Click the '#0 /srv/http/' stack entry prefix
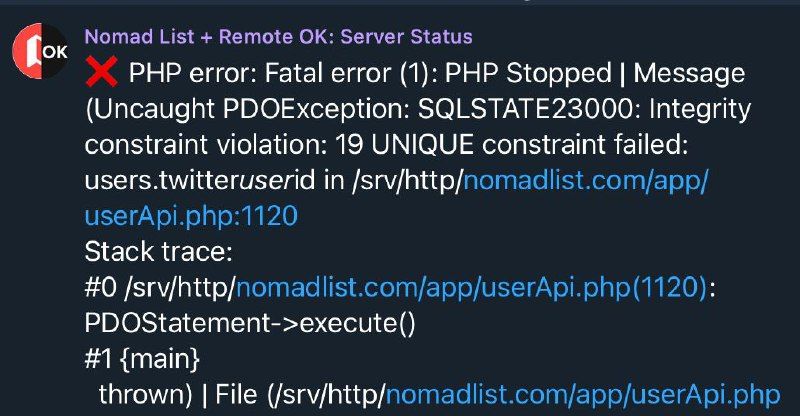Viewport: 800px width, 416px height. pos(160,288)
